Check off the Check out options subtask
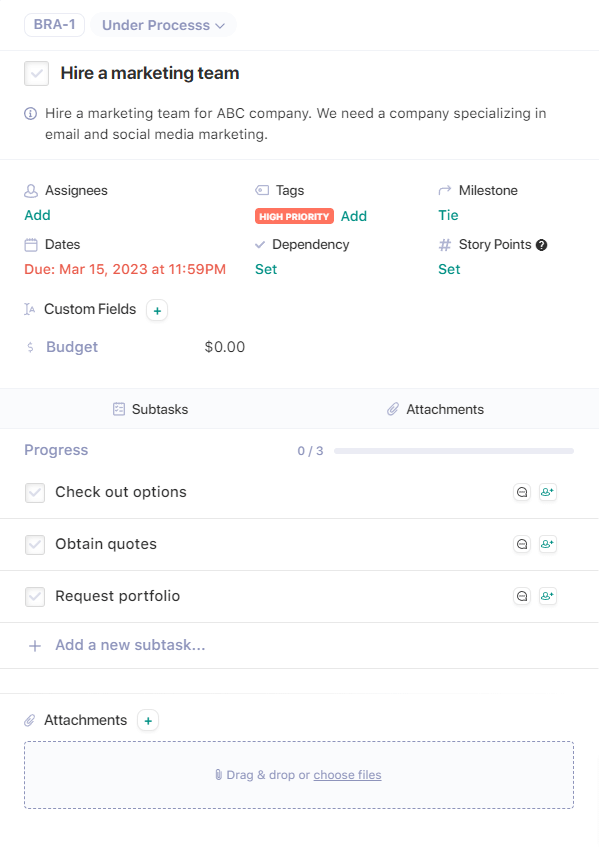 [35, 493]
